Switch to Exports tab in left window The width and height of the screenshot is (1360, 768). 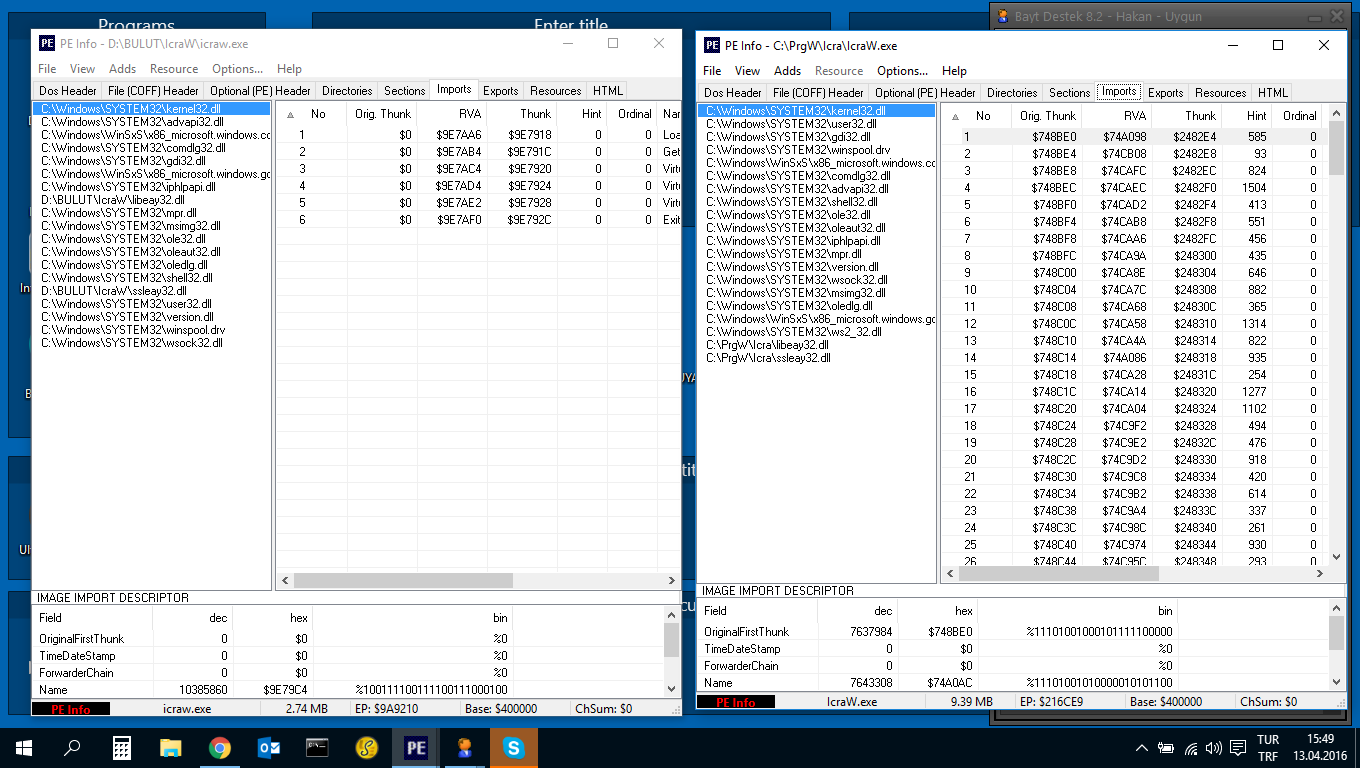(x=501, y=91)
